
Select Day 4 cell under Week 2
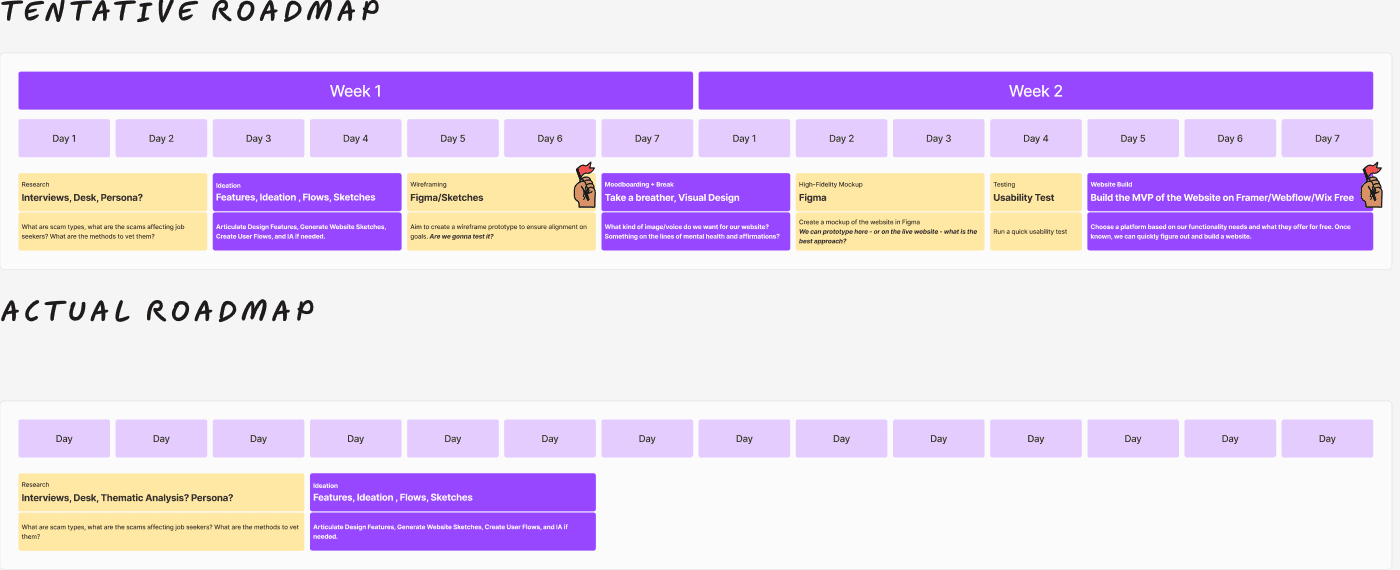[1036, 139]
